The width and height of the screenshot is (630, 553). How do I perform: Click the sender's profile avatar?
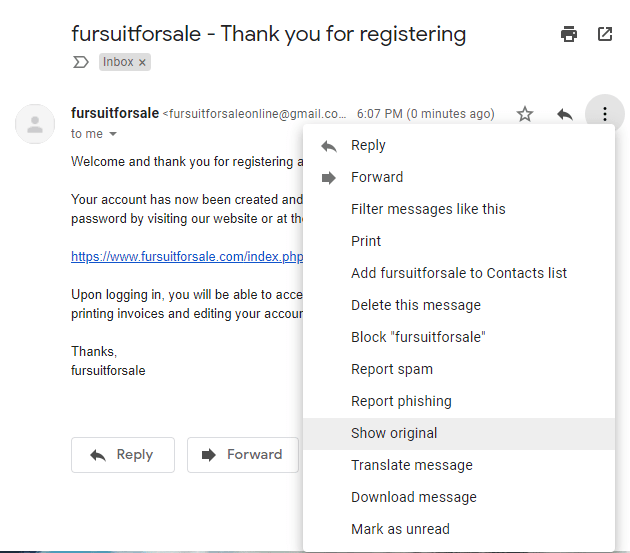[x=35, y=124]
